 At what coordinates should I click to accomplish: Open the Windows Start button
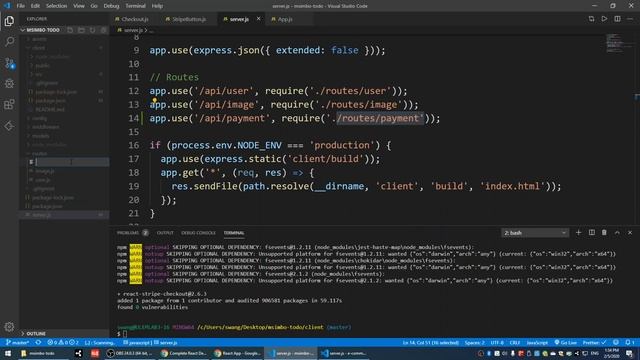pyautogui.click(x=8, y=353)
